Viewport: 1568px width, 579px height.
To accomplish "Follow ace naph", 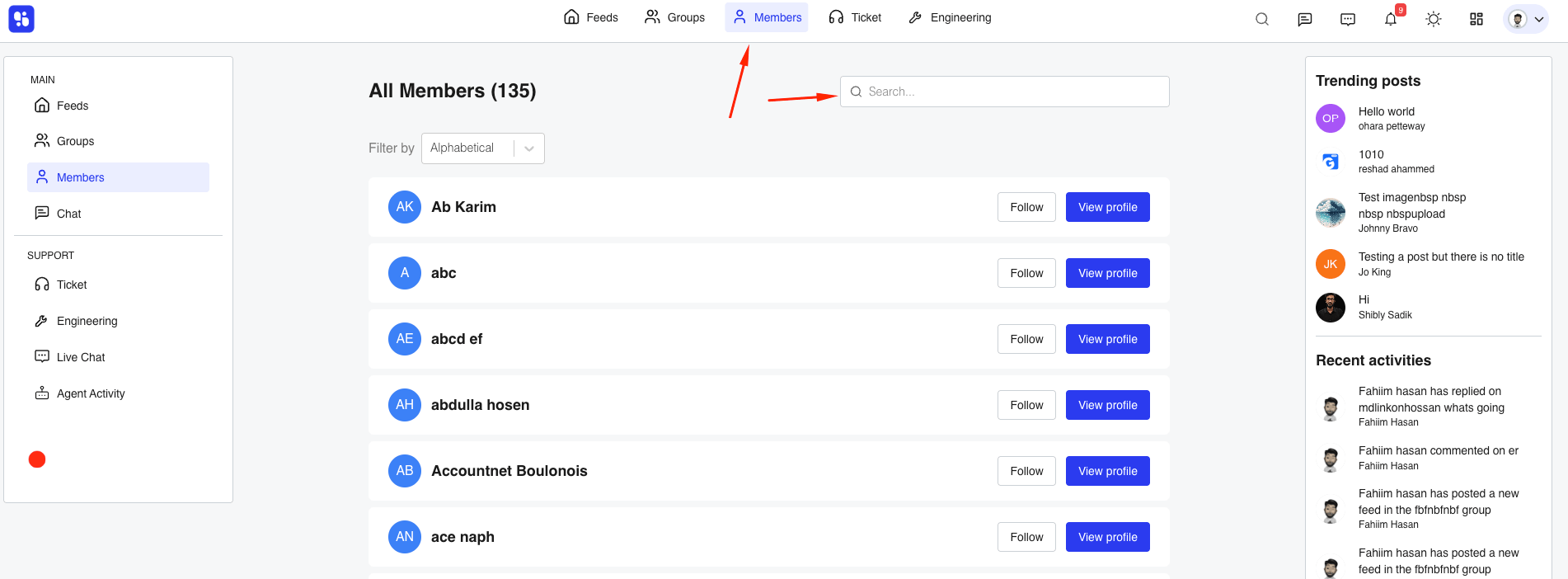I will coord(1026,537).
